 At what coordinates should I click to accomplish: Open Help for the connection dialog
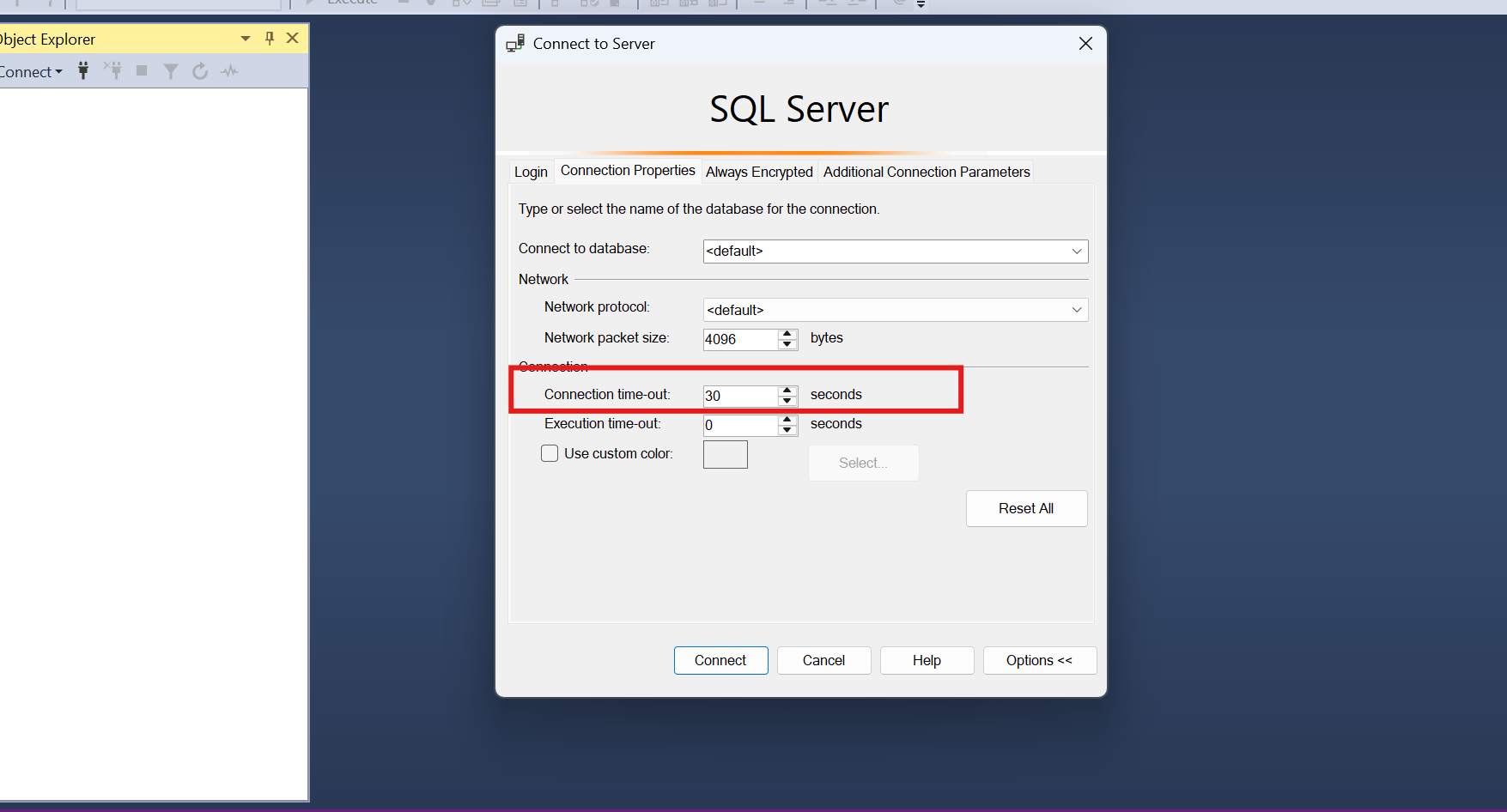[x=927, y=660]
